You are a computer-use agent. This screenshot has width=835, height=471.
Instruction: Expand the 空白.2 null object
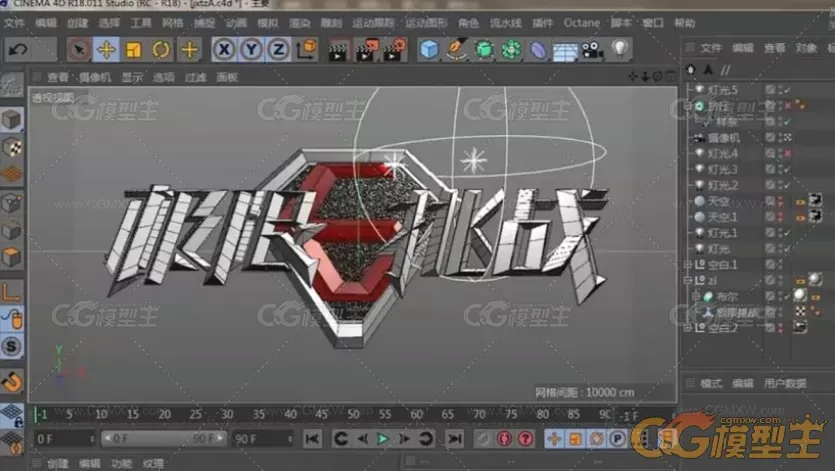click(688, 328)
